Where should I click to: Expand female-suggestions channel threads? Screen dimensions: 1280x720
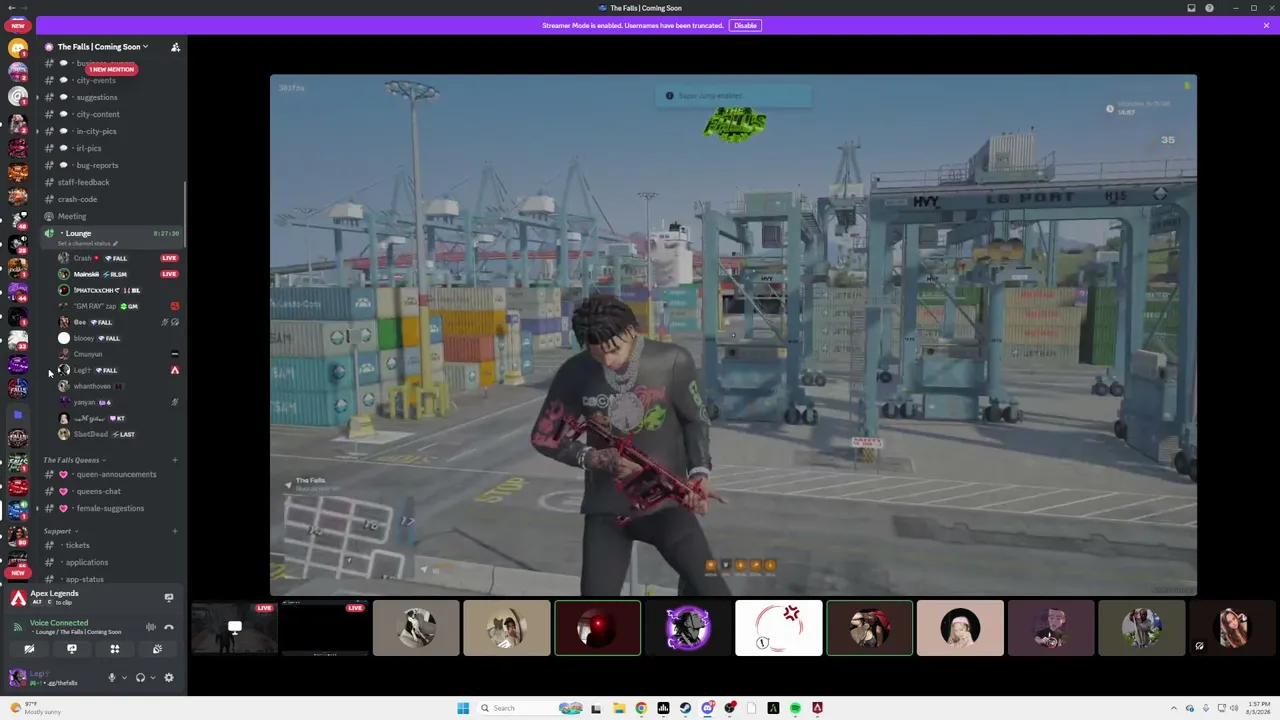(x=37, y=508)
